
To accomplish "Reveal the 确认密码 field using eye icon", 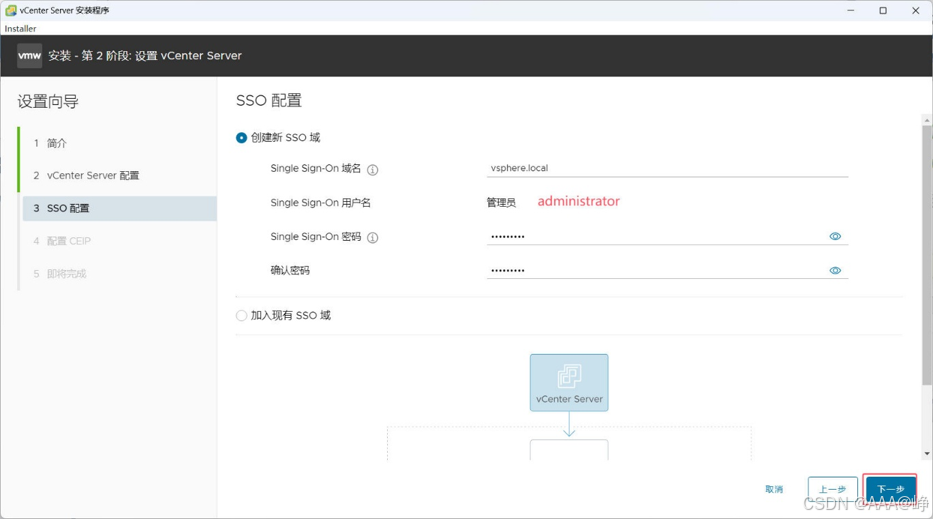I will point(835,270).
